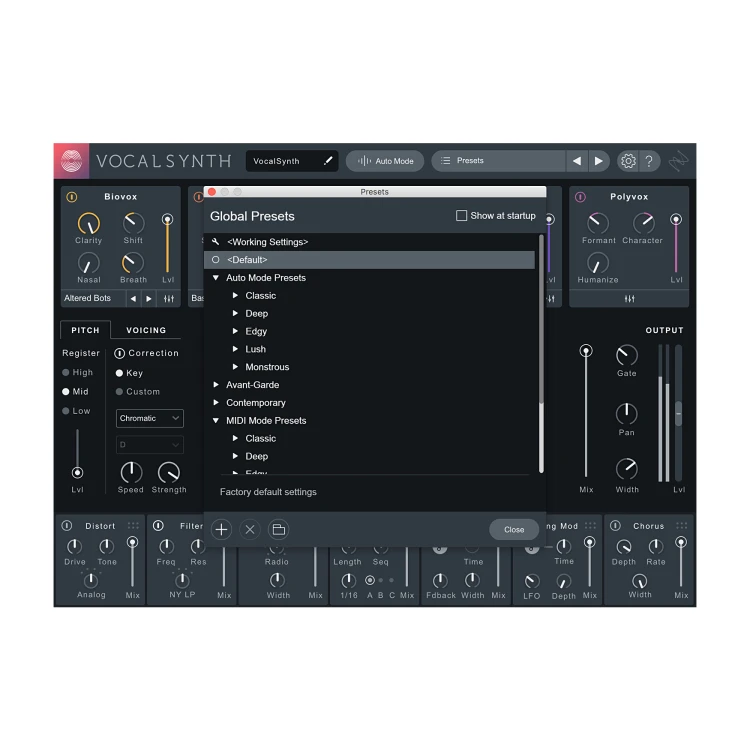This screenshot has height=750, width=750.
Task: Open the Presets browser button
Action: (498, 161)
